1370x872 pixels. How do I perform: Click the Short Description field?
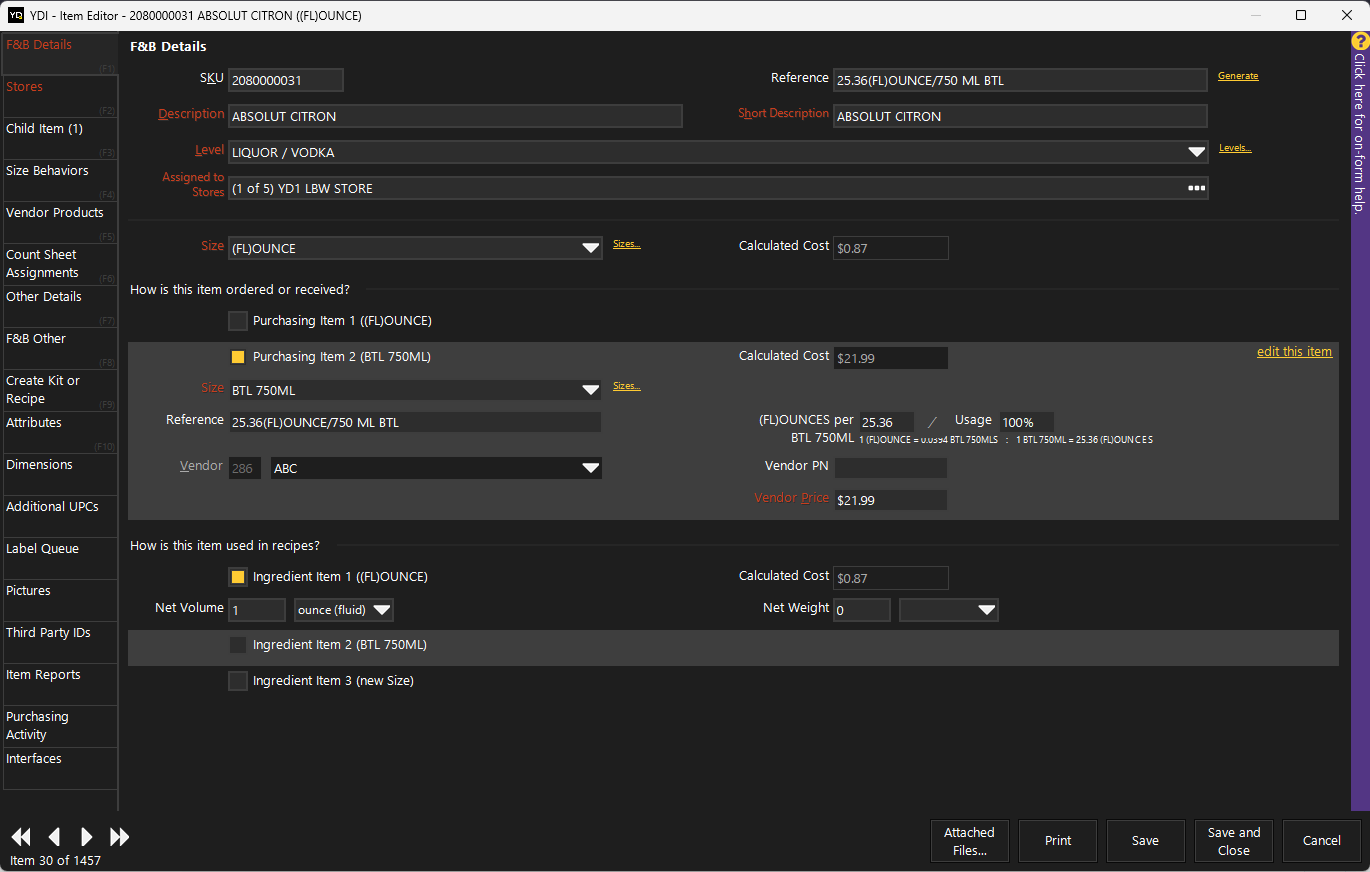click(1020, 116)
